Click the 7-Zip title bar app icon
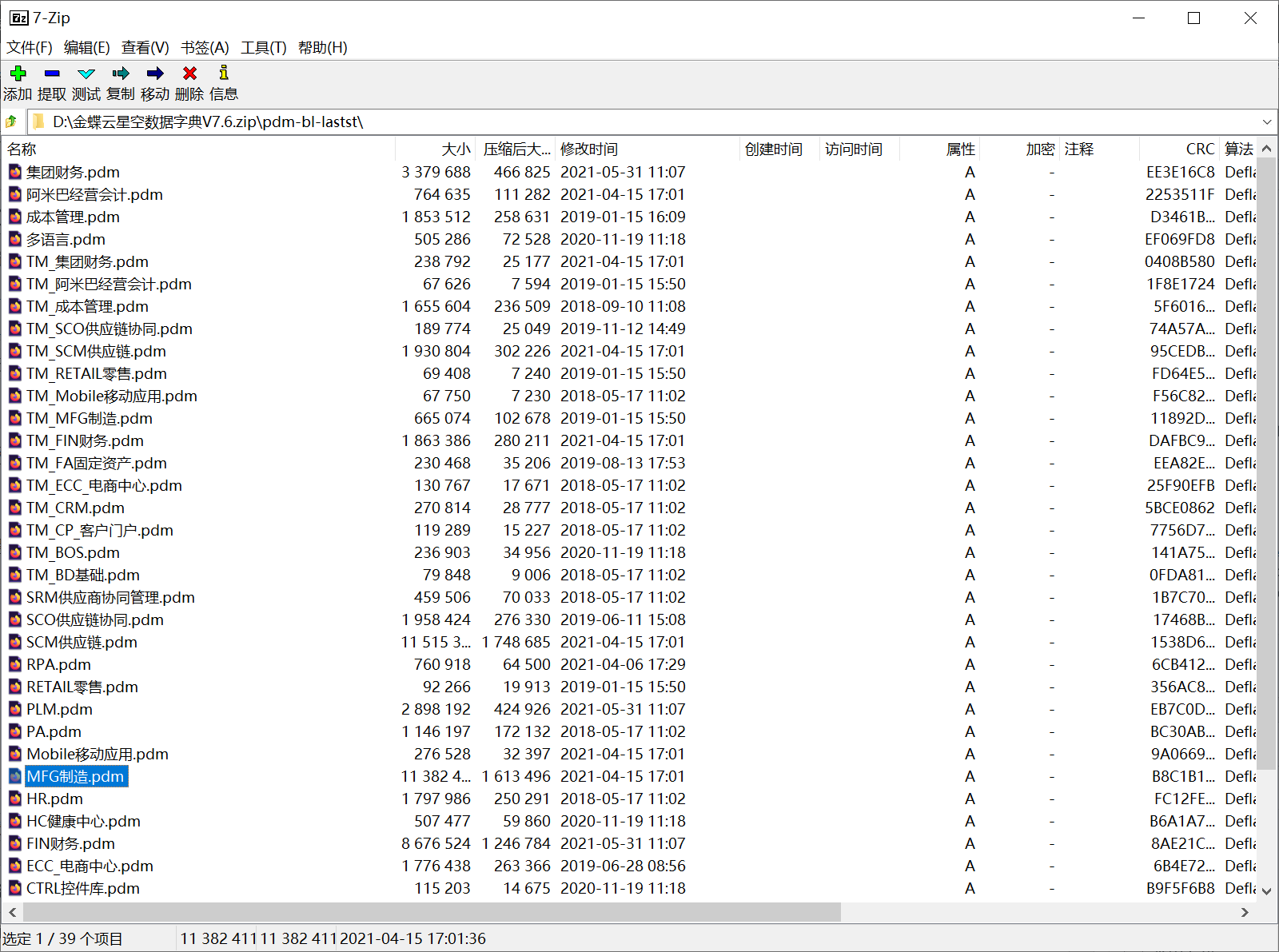 pyautogui.click(x=19, y=18)
